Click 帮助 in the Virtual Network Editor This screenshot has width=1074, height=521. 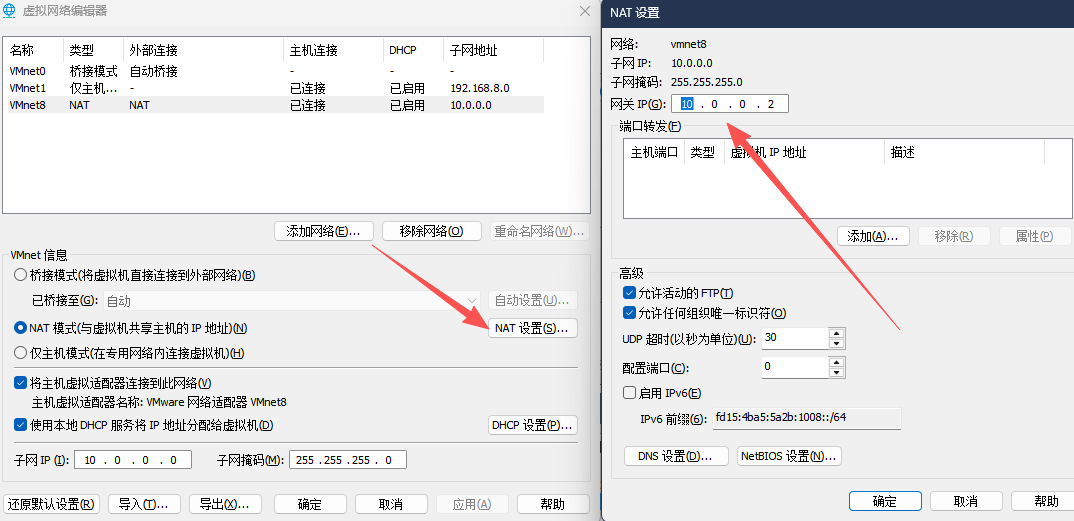(x=553, y=505)
